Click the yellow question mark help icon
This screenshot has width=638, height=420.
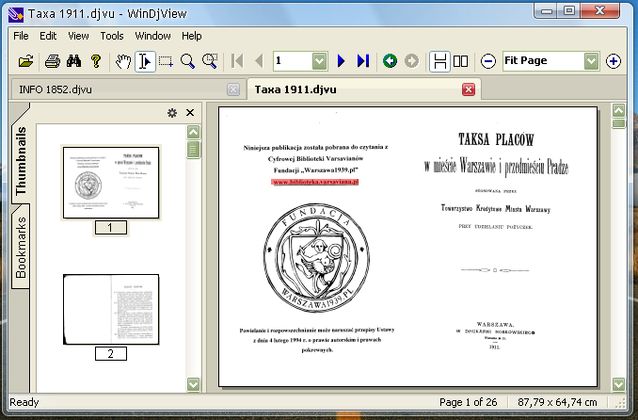pos(96,61)
